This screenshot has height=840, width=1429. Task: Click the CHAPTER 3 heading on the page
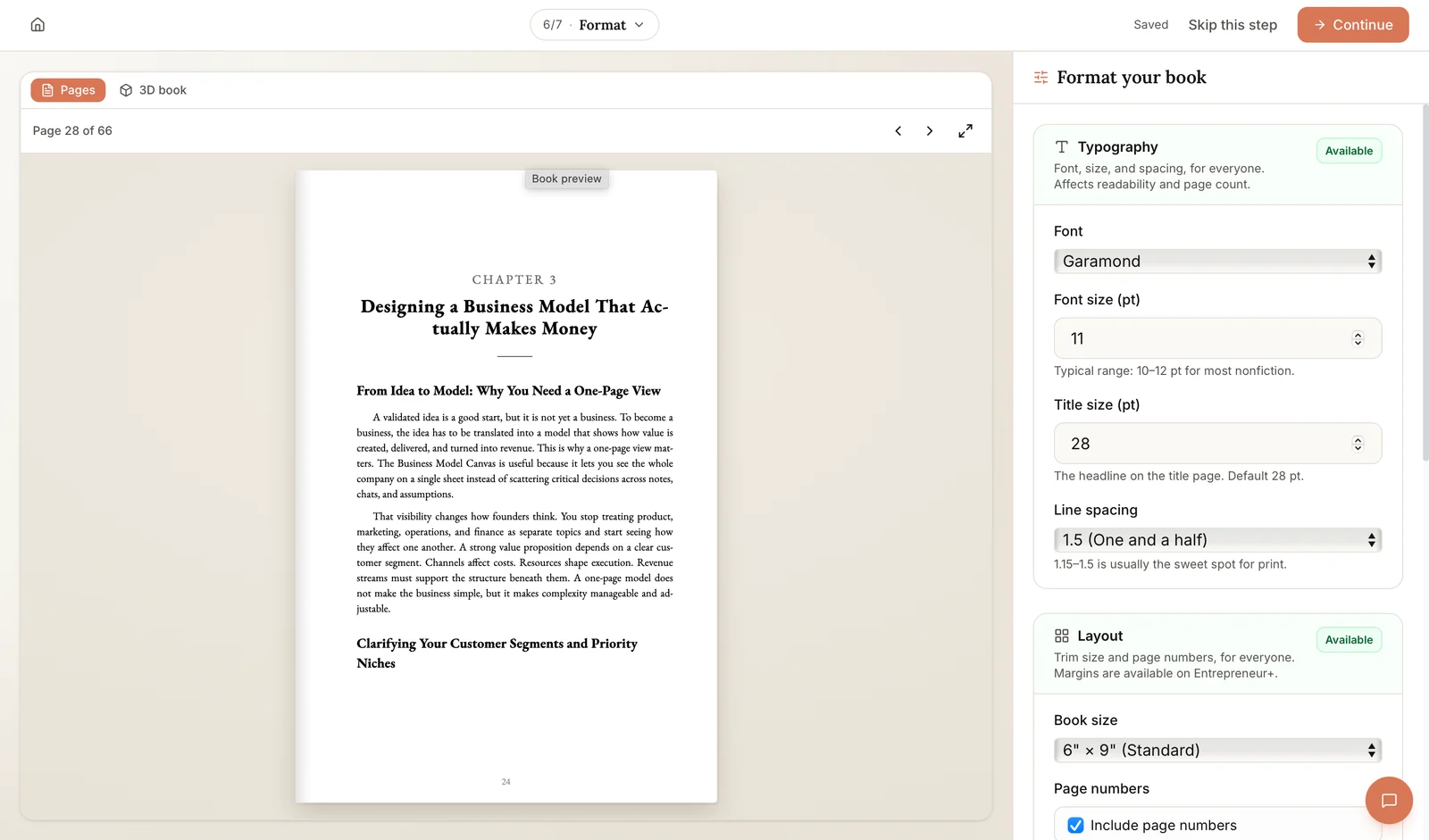coord(514,280)
